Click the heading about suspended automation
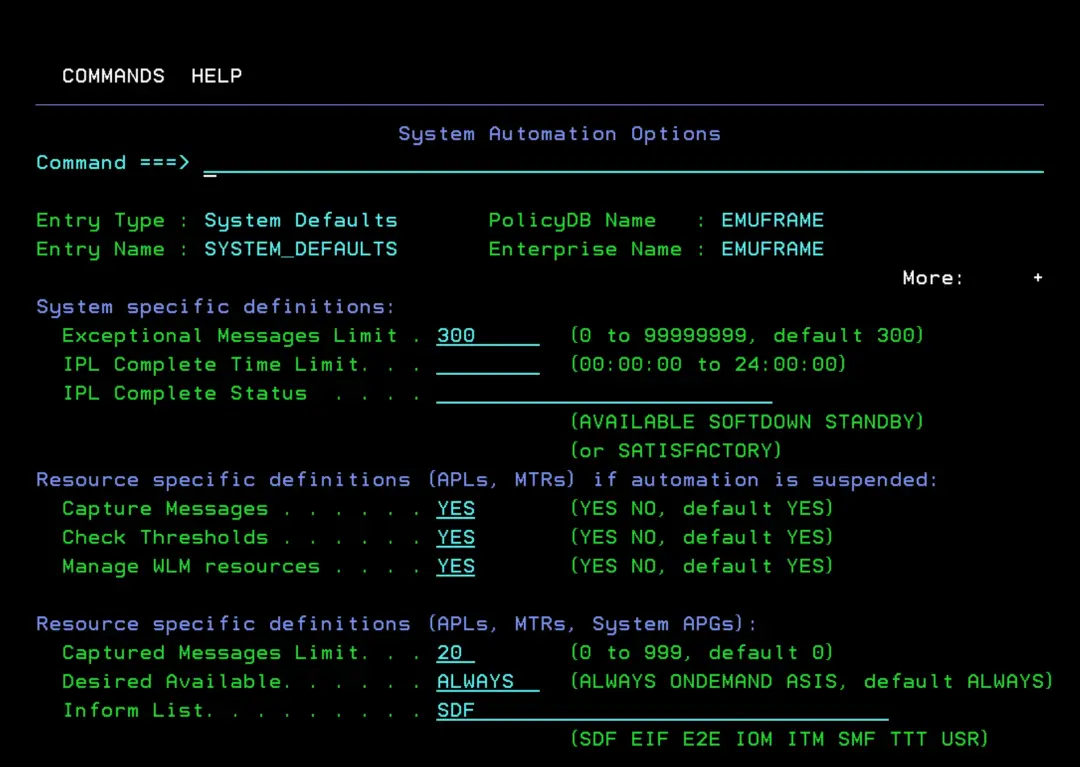 coord(487,480)
